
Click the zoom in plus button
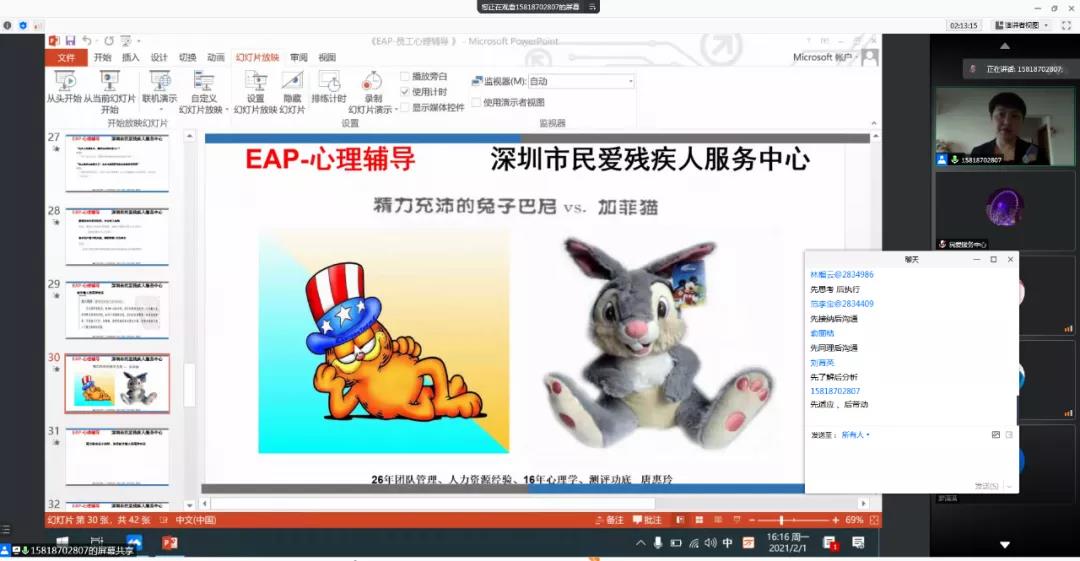[x=835, y=520]
